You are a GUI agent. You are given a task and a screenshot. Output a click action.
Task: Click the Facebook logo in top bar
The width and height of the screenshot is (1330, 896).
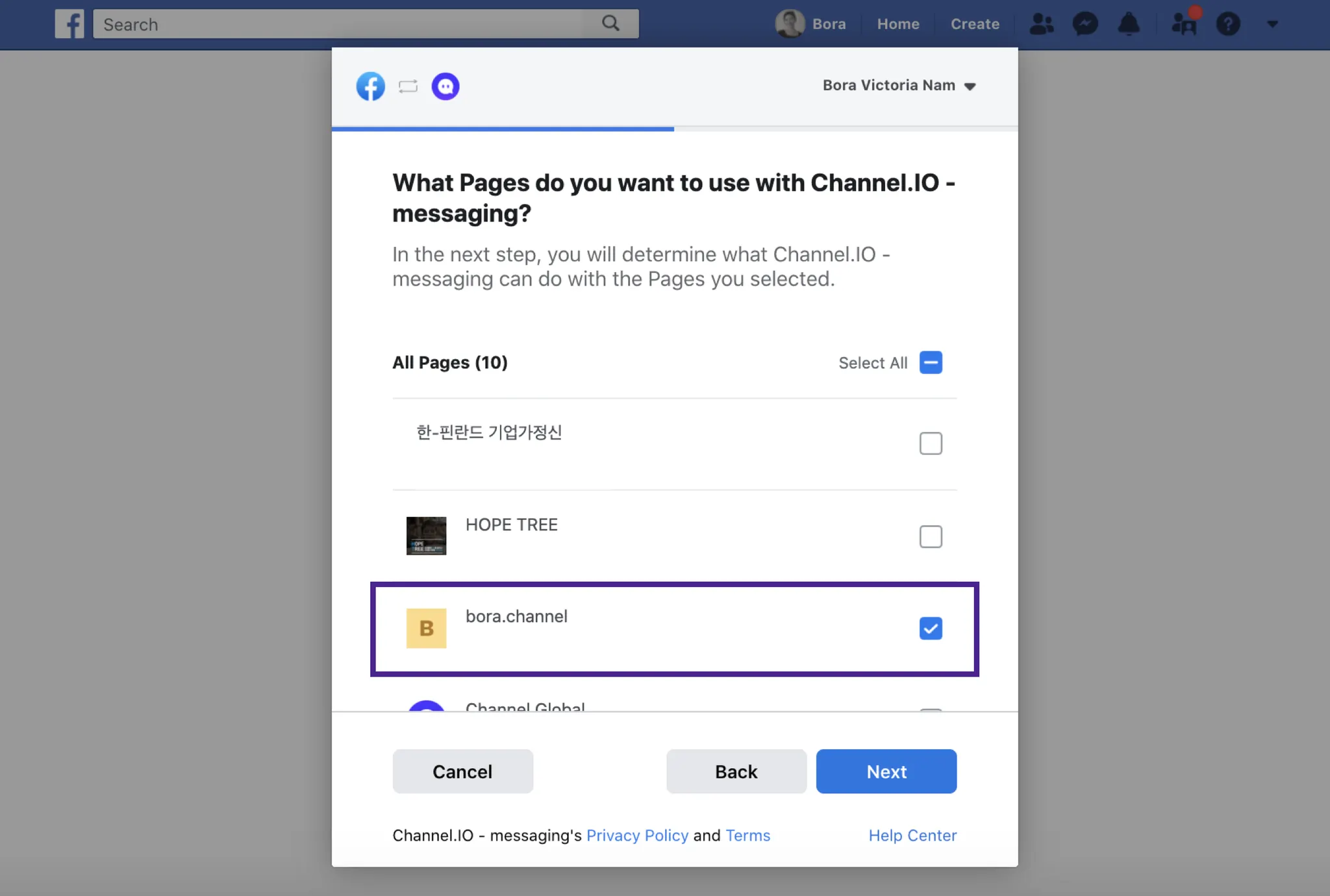coord(69,24)
